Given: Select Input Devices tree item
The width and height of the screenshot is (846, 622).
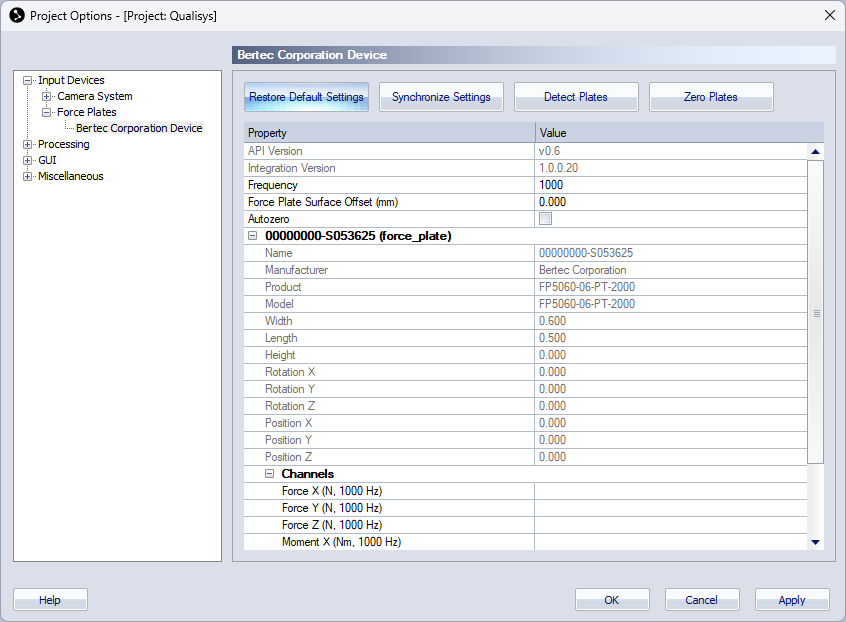Looking at the screenshot, I should pos(71,80).
